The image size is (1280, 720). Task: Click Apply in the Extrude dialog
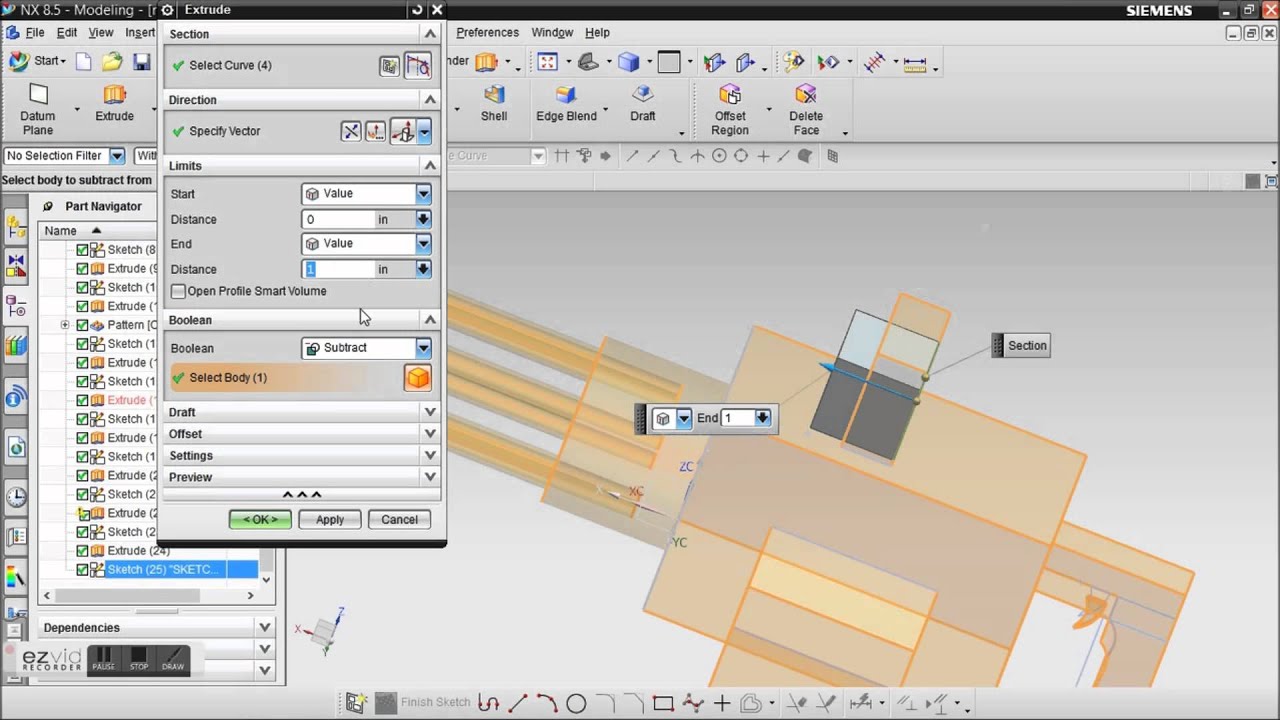click(x=330, y=520)
